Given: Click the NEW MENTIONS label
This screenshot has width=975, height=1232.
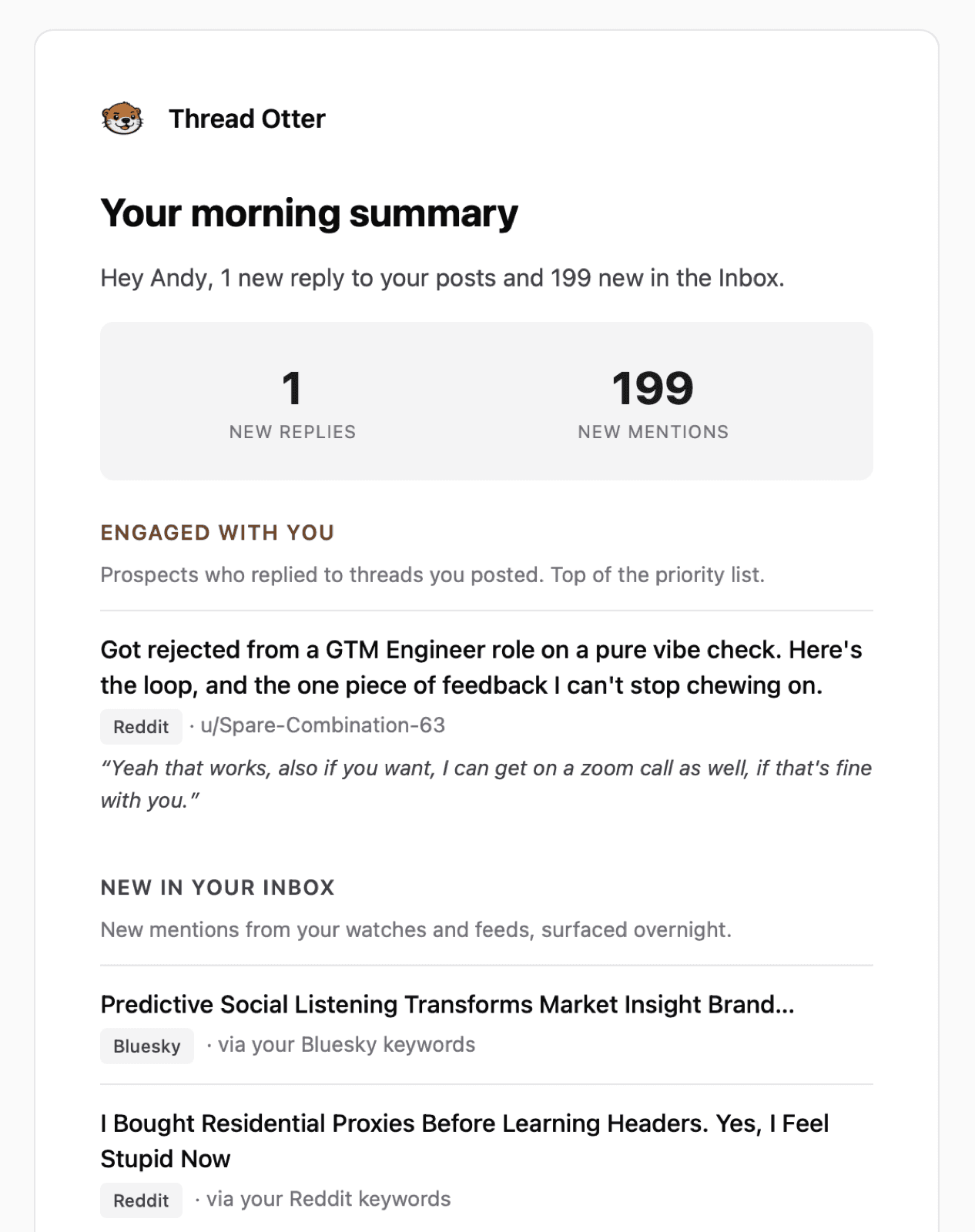Looking at the screenshot, I should (x=653, y=432).
